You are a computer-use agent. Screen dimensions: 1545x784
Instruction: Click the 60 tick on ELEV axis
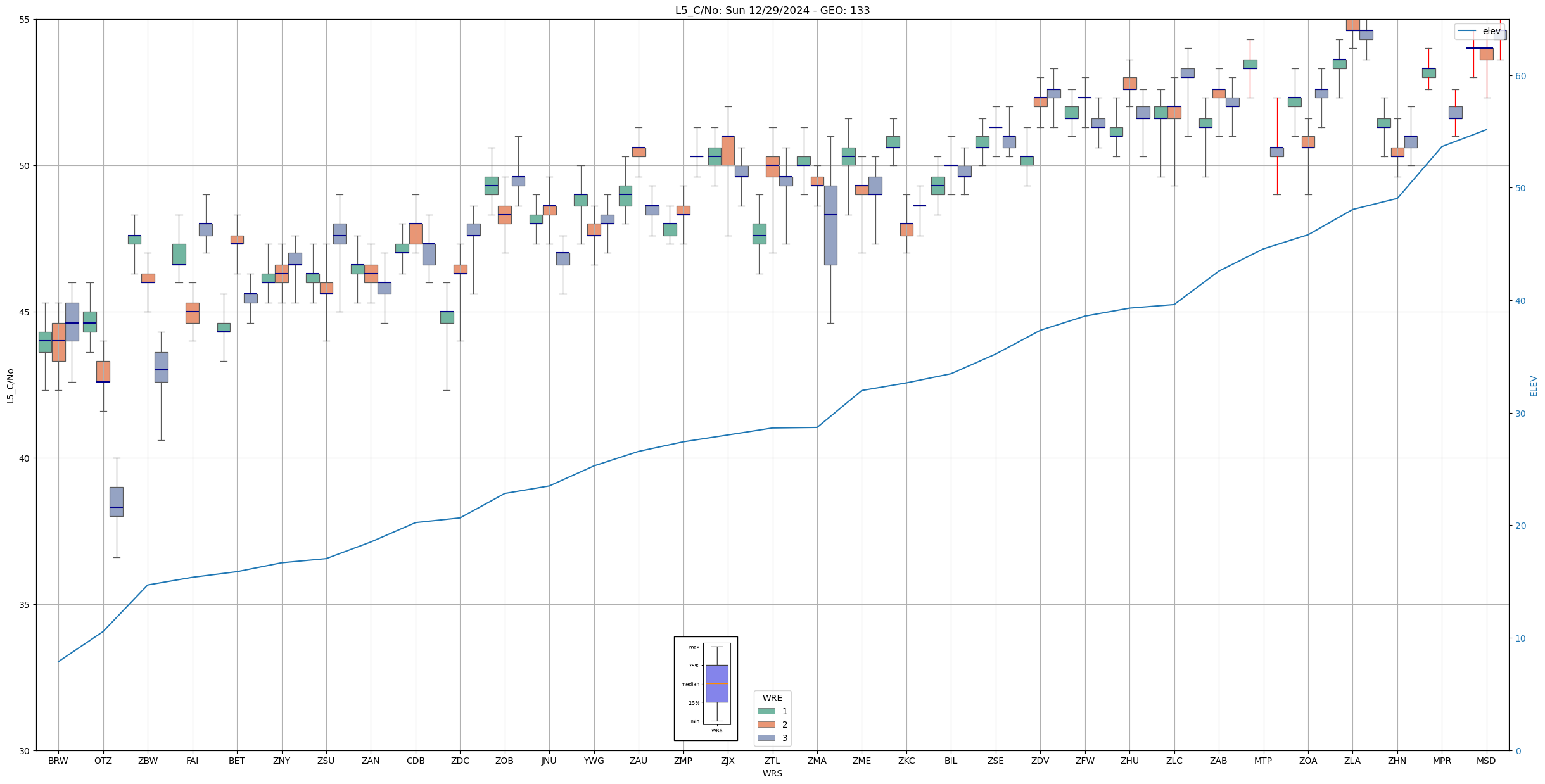(1520, 76)
